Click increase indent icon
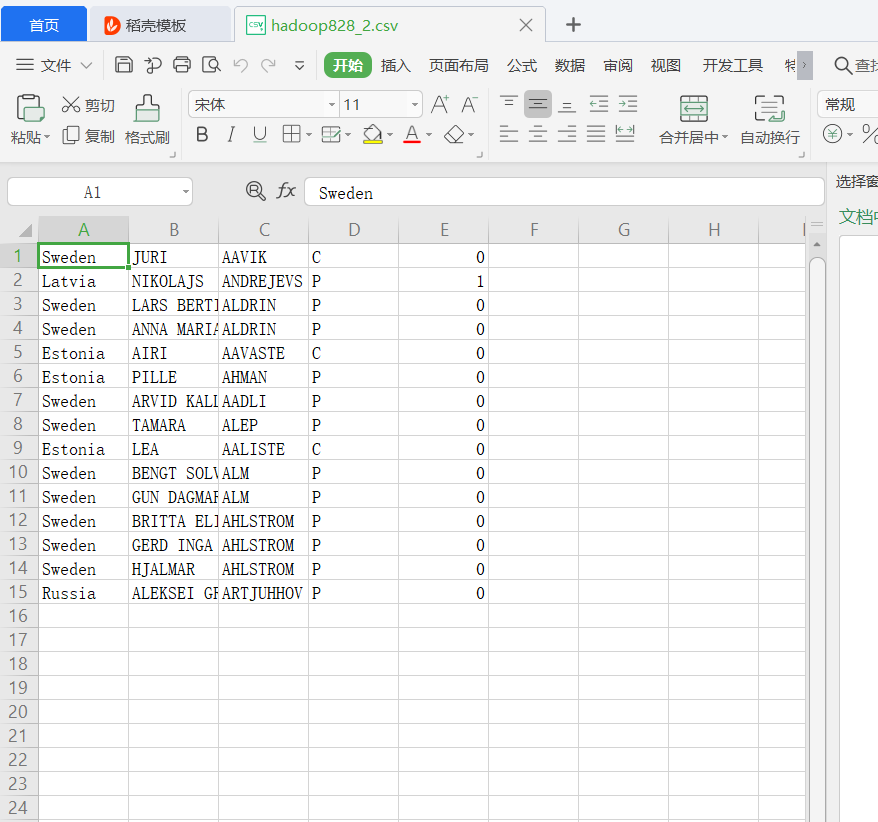Screen dimensions: 878x822 (x=628, y=104)
